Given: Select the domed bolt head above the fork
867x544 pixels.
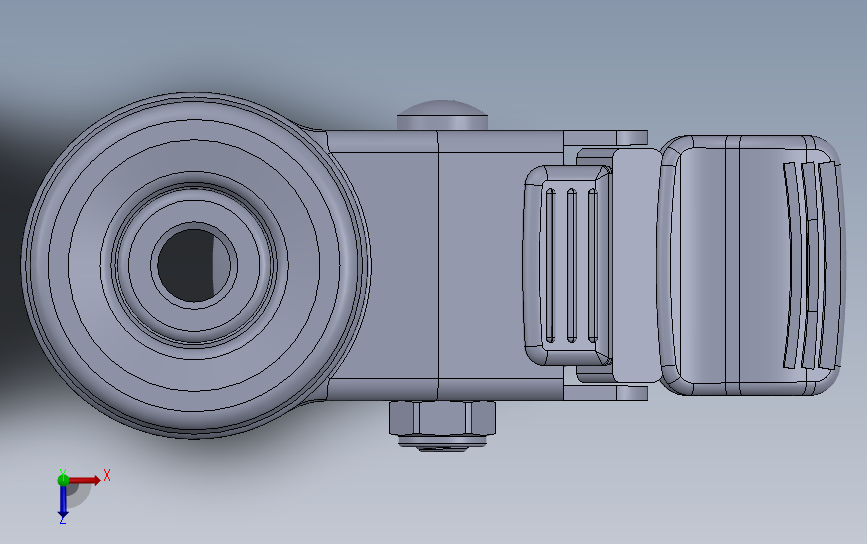Looking at the screenshot, I should point(442,116).
